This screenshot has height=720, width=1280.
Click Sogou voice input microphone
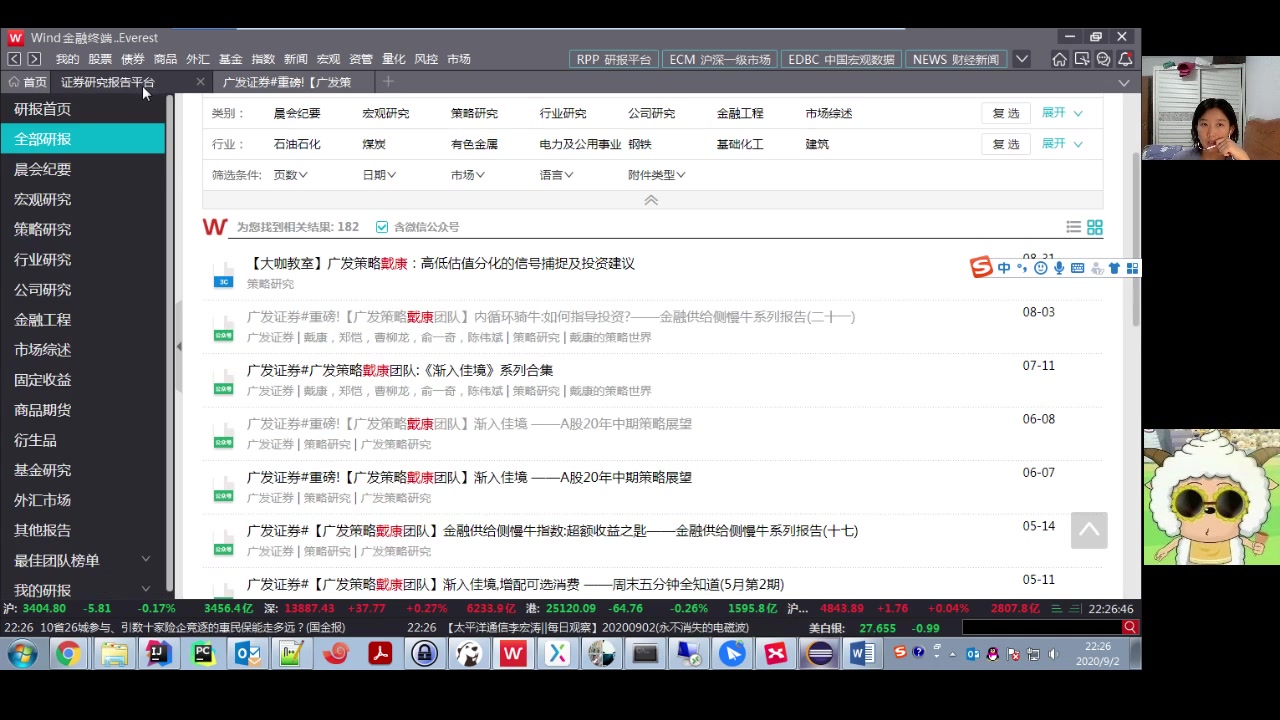[x=1059, y=268]
